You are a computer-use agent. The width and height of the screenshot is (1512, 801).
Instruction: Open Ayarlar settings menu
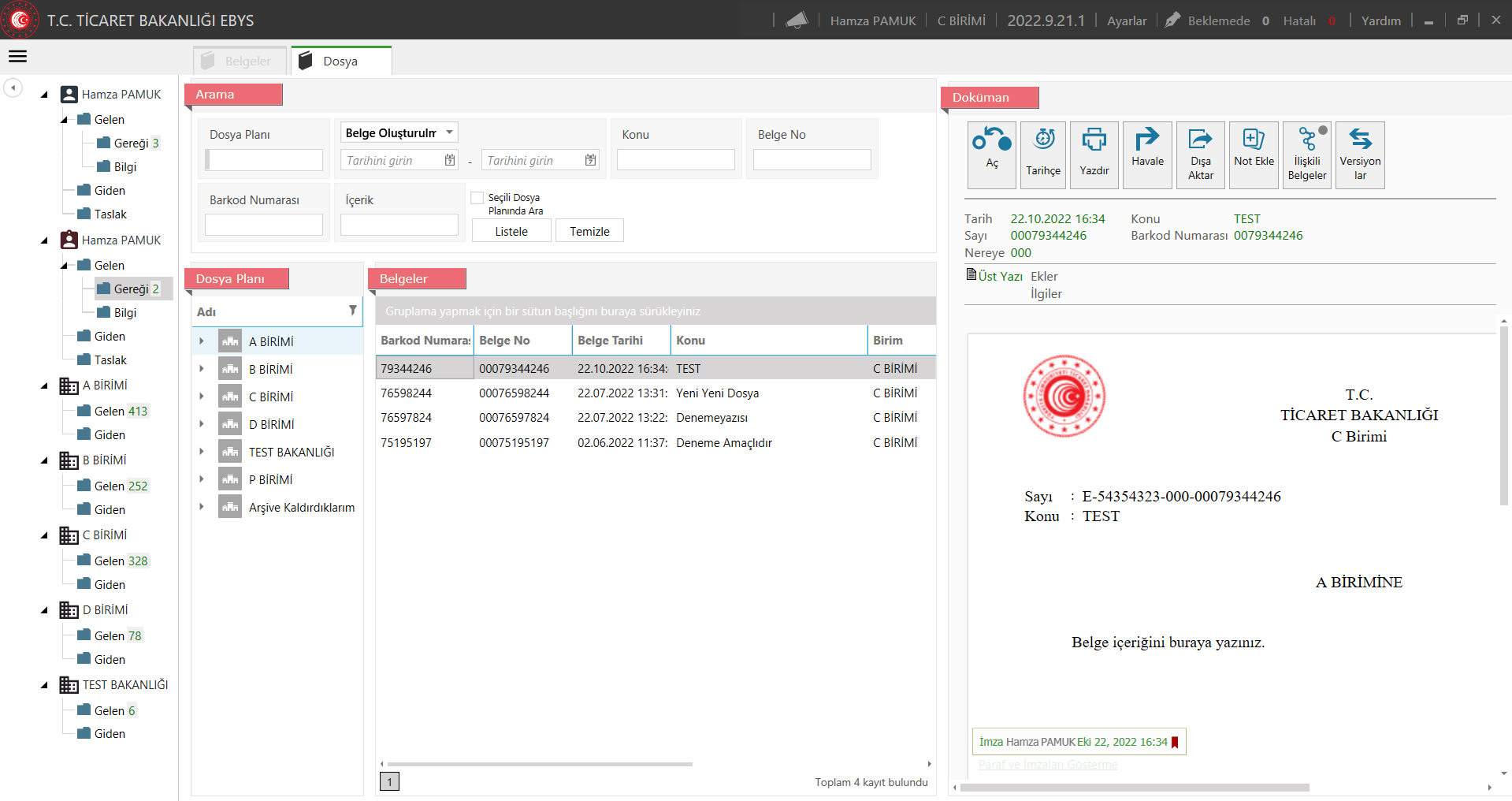tap(1127, 20)
